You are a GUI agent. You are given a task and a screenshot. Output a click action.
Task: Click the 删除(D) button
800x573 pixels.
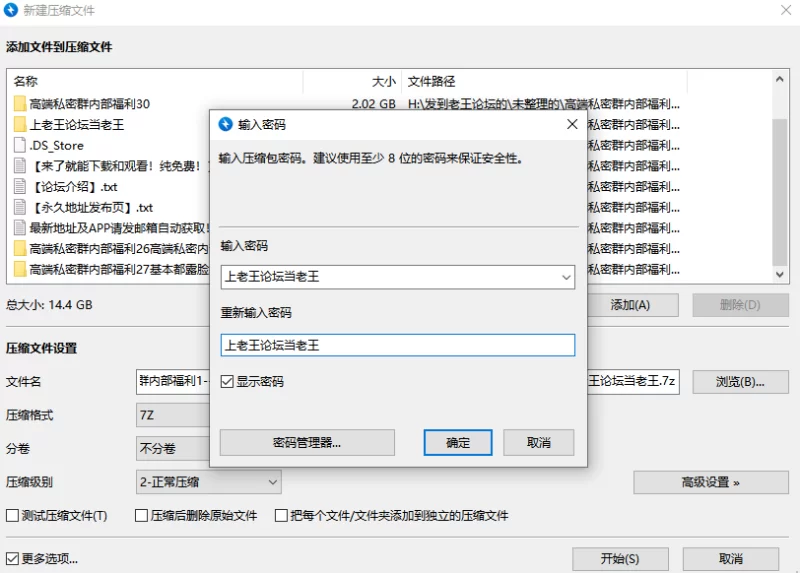click(740, 305)
